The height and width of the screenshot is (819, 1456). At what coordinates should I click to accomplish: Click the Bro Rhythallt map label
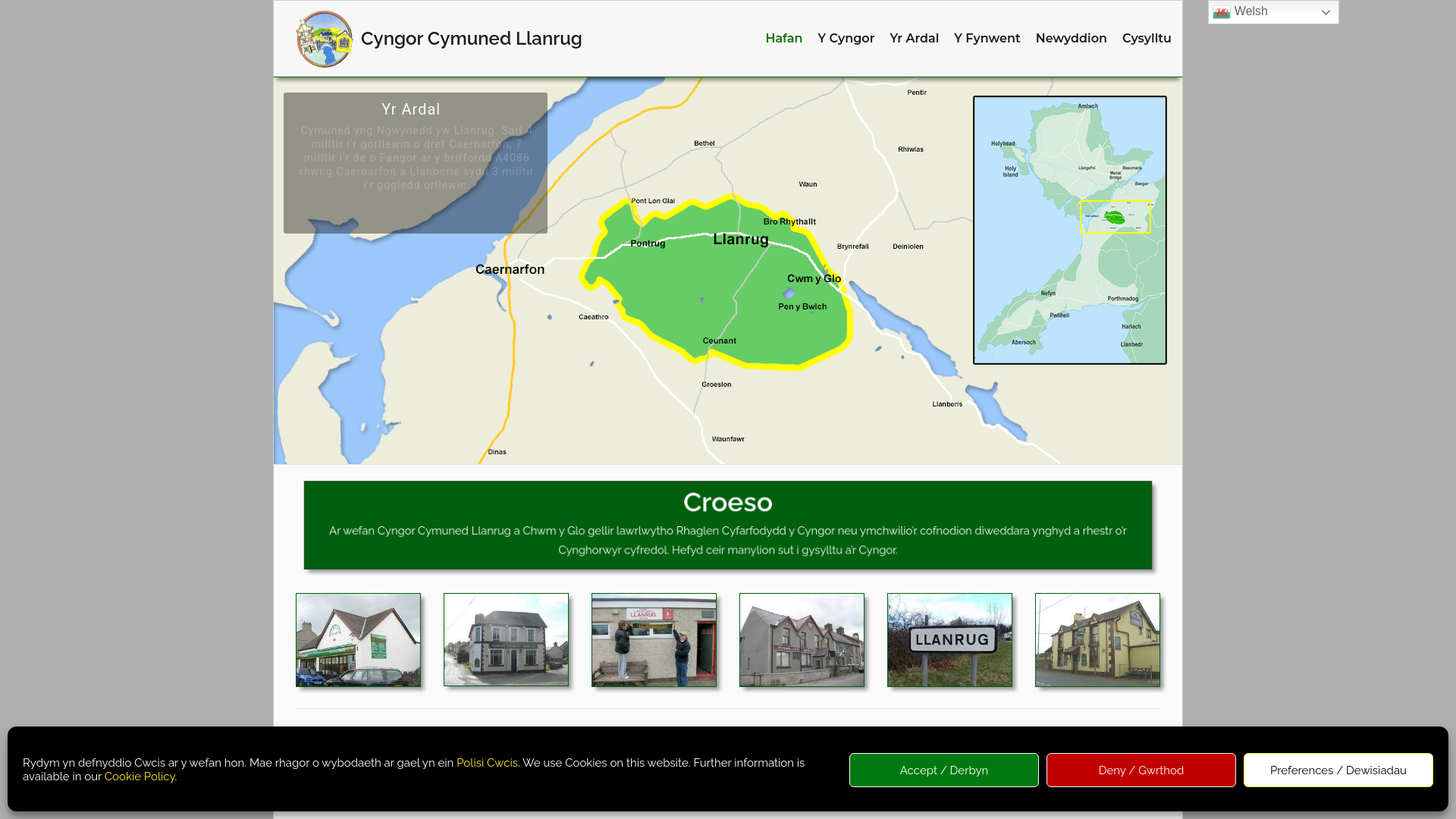pos(789,221)
